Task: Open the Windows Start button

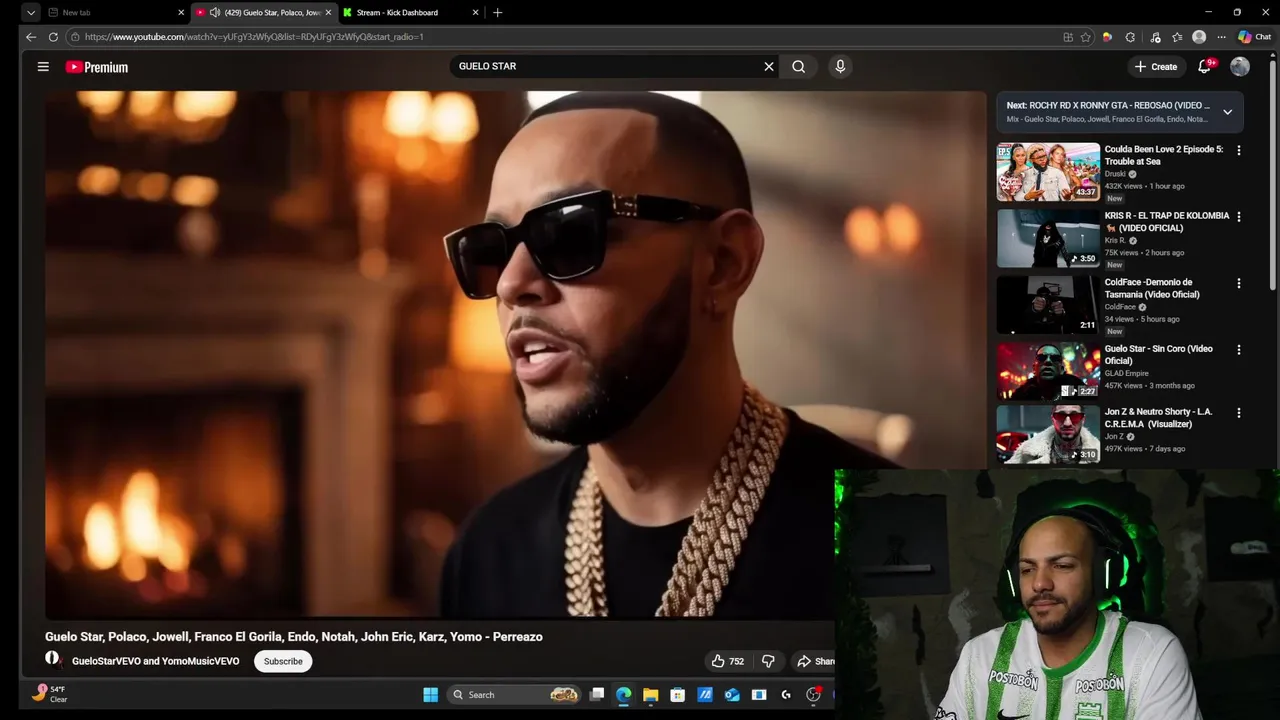Action: (x=430, y=695)
